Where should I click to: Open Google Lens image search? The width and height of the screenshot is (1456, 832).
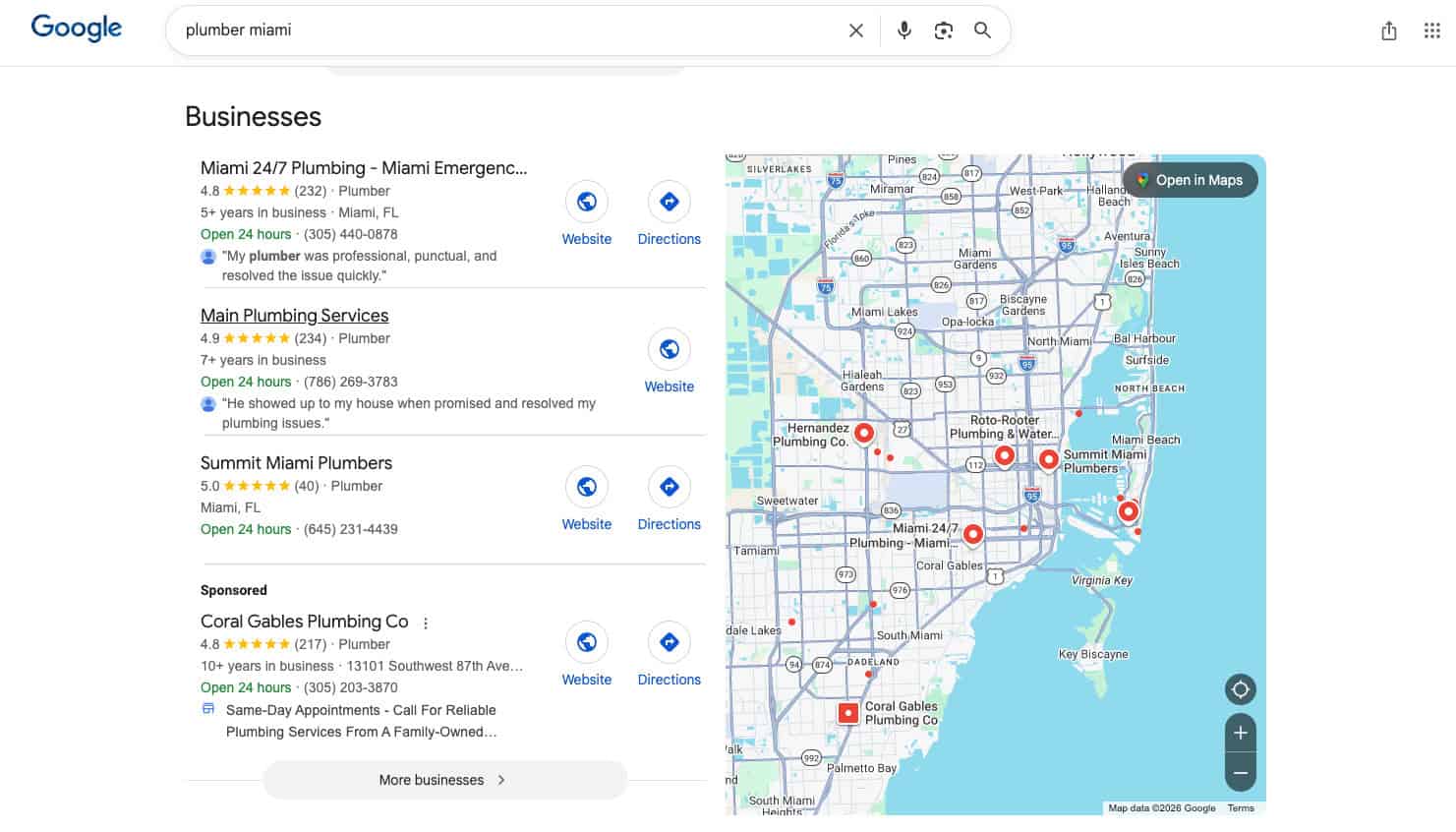point(943,30)
